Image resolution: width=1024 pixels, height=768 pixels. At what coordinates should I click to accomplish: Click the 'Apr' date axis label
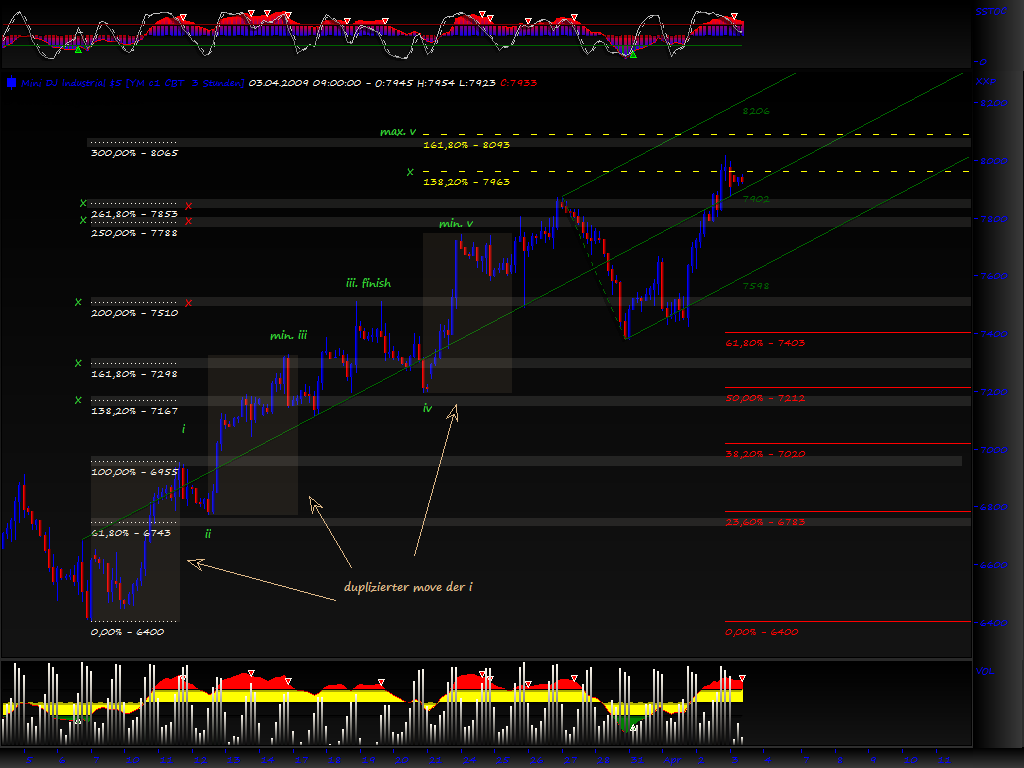(672, 760)
